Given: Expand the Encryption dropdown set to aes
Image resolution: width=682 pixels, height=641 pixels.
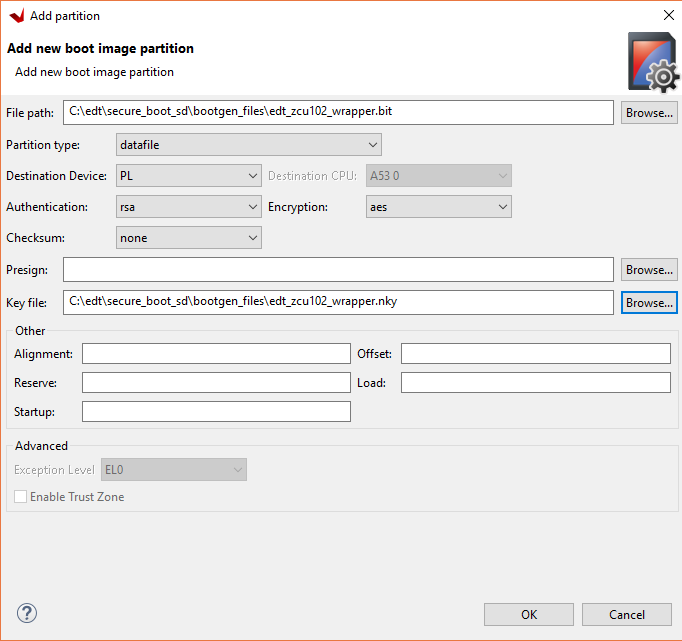Looking at the screenshot, I should pyautogui.click(x=439, y=207).
